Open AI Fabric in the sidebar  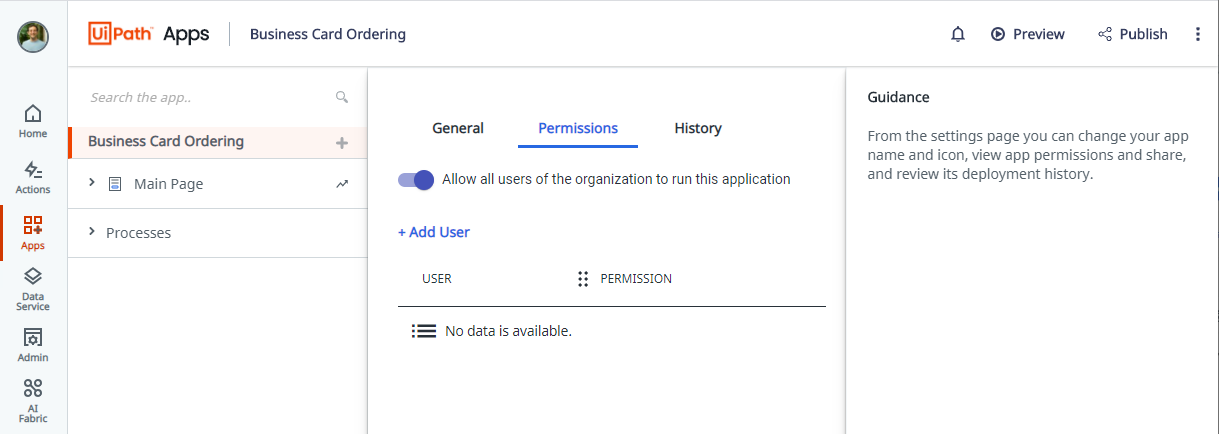(33, 402)
